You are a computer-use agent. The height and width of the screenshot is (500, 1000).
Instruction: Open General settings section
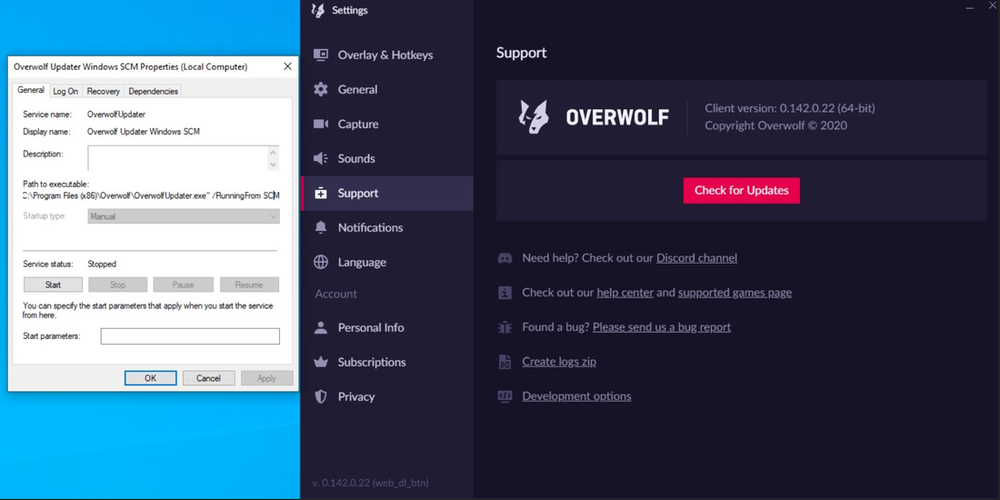[386, 89]
